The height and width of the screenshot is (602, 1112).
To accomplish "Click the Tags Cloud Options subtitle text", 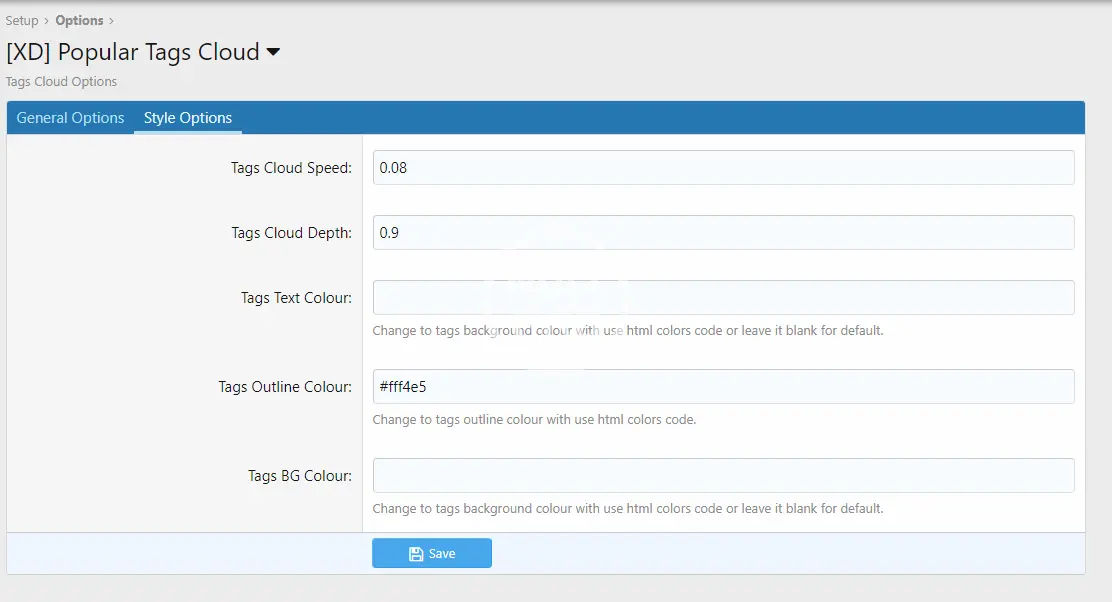I will [x=61, y=82].
